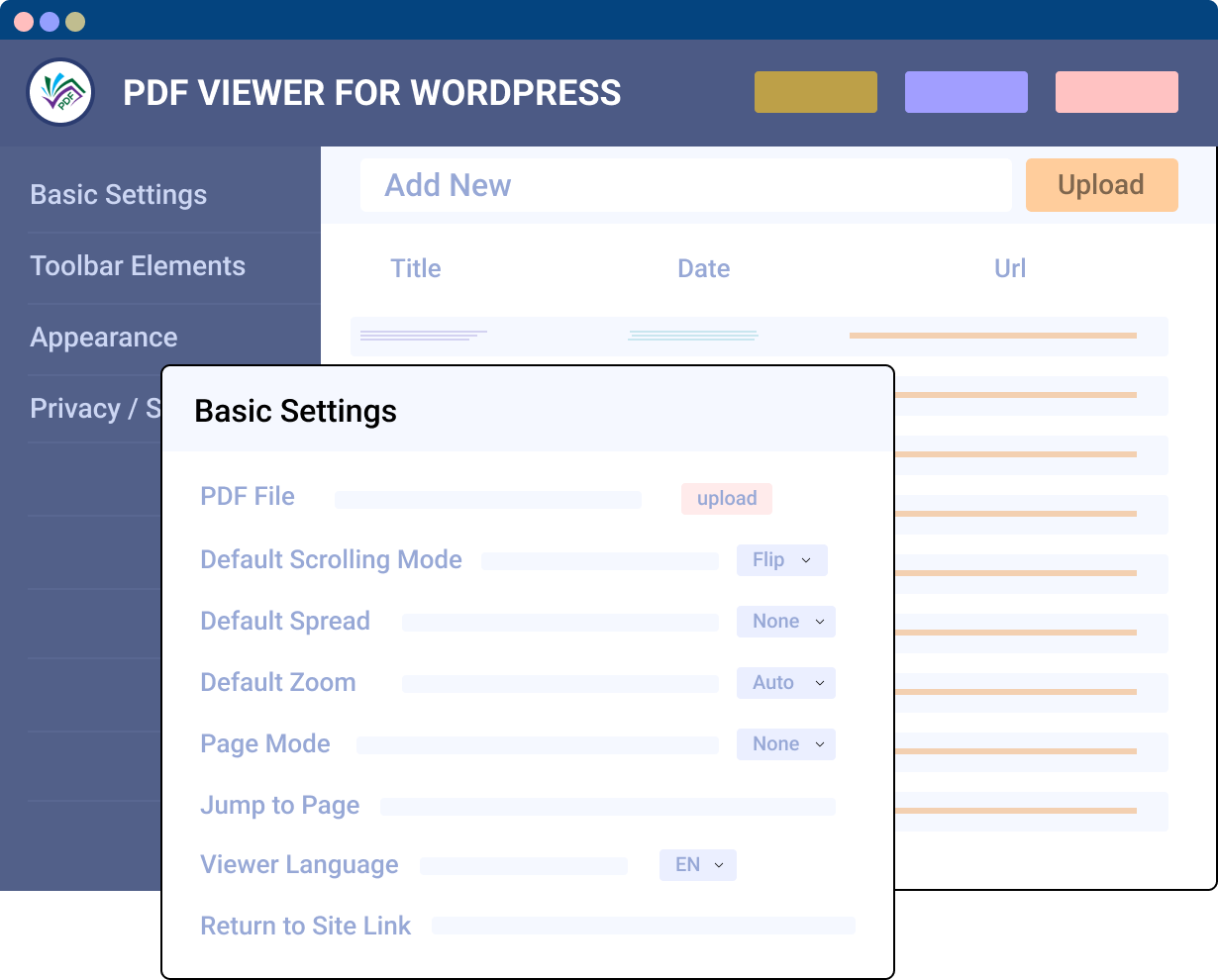1218x980 pixels.
Task: Click the Return to Site Link field
Action: click(644, 926)
